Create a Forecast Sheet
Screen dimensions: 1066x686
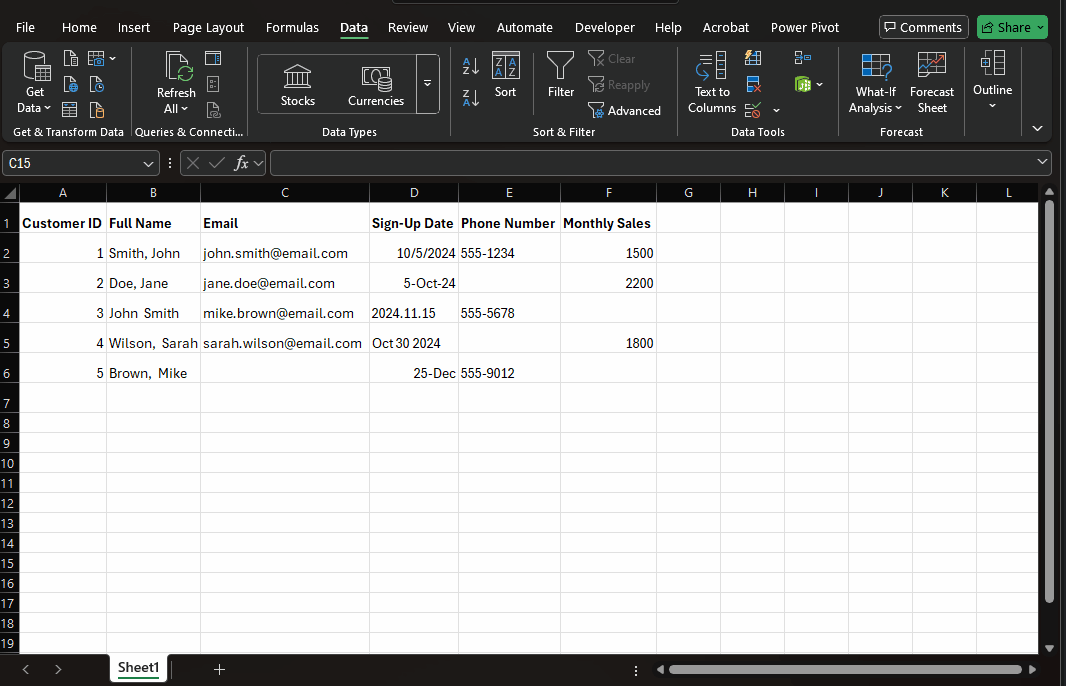coord(931,83)
